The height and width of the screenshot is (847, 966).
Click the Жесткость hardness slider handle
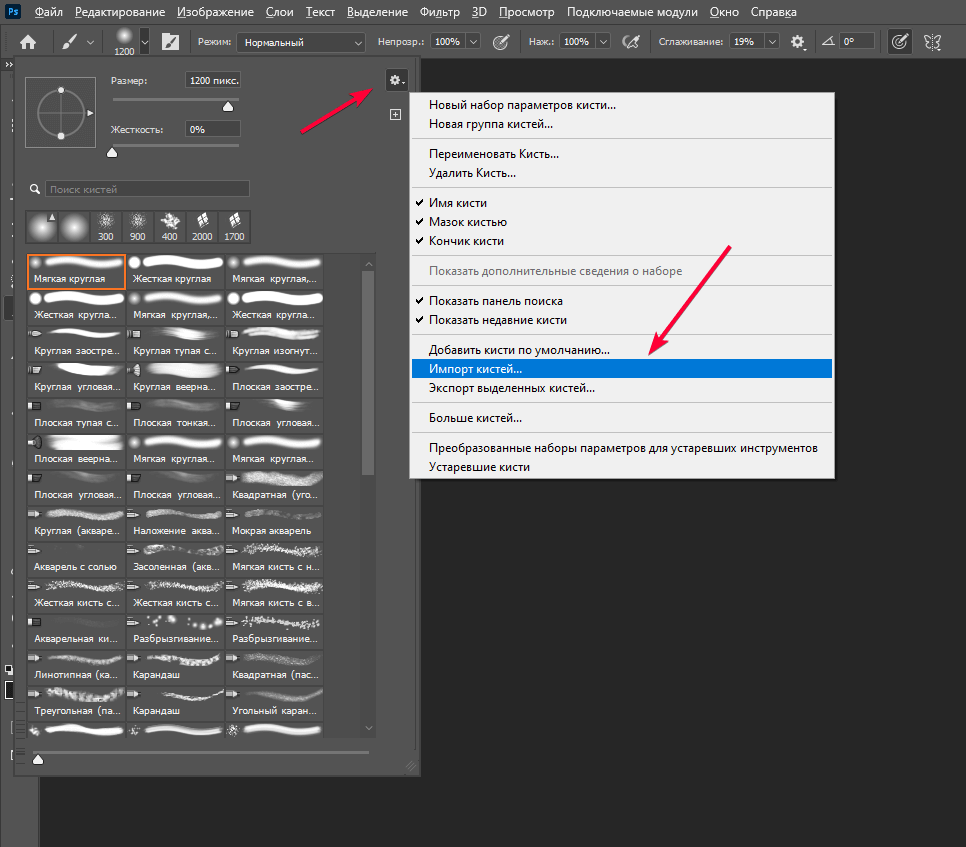[112, 152]
